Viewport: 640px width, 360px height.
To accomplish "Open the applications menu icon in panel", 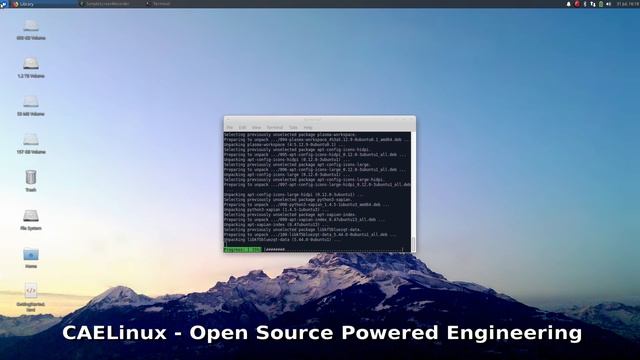I will click(3, 4).
